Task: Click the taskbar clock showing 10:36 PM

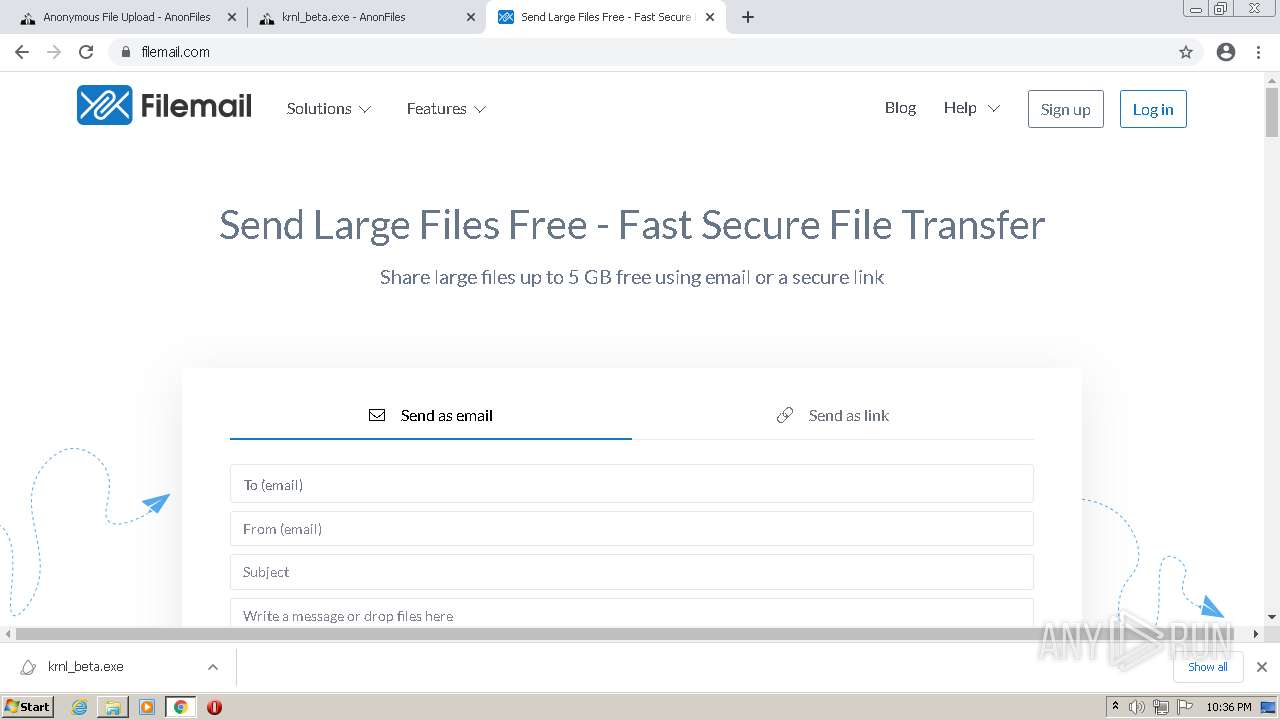Action: point(1229,707)
